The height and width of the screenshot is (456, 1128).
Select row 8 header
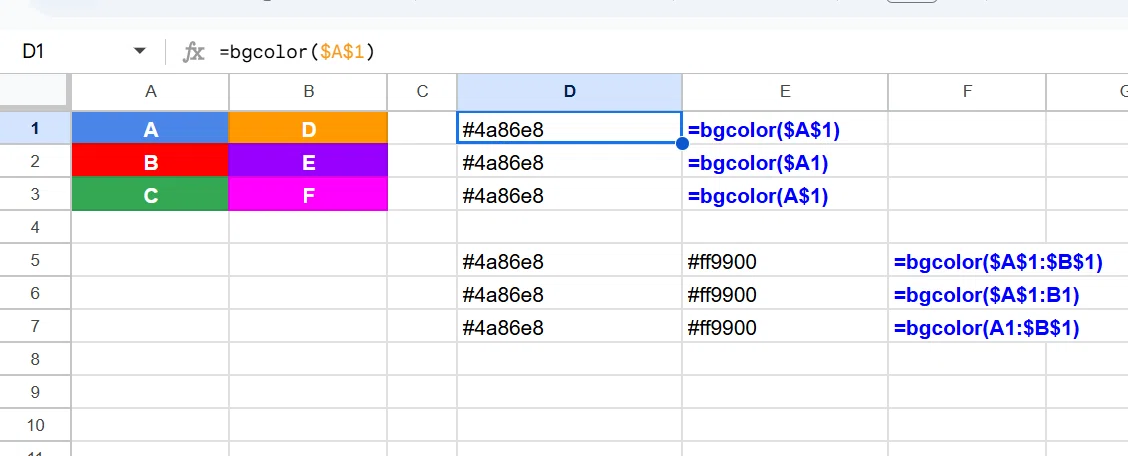[x=35, y=359]
